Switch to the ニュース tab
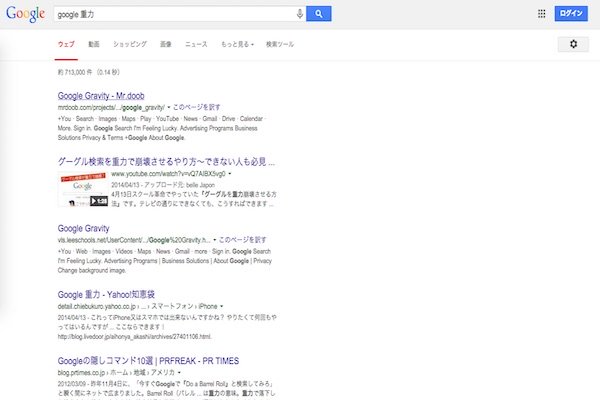The image size is (600, 400). click(x=196, y=44)
